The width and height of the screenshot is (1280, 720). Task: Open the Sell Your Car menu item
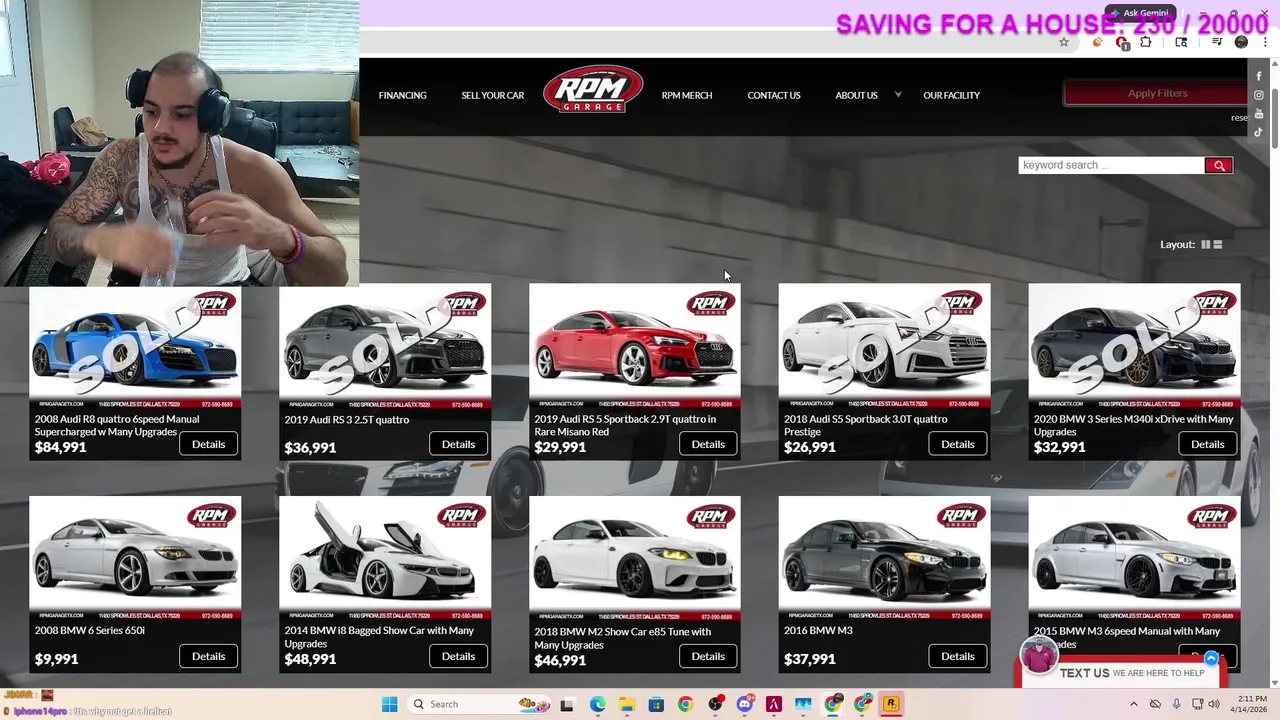tap(492, 95)
